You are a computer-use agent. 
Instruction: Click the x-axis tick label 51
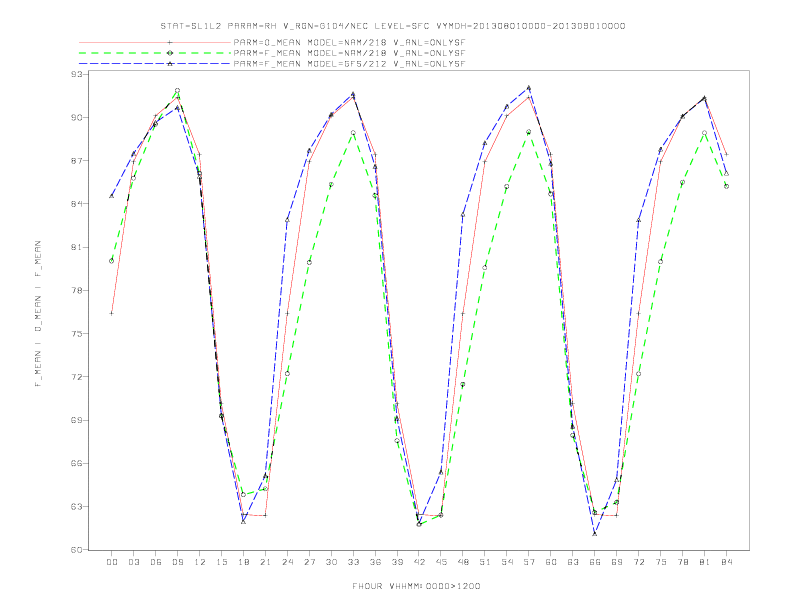point(485,562)
